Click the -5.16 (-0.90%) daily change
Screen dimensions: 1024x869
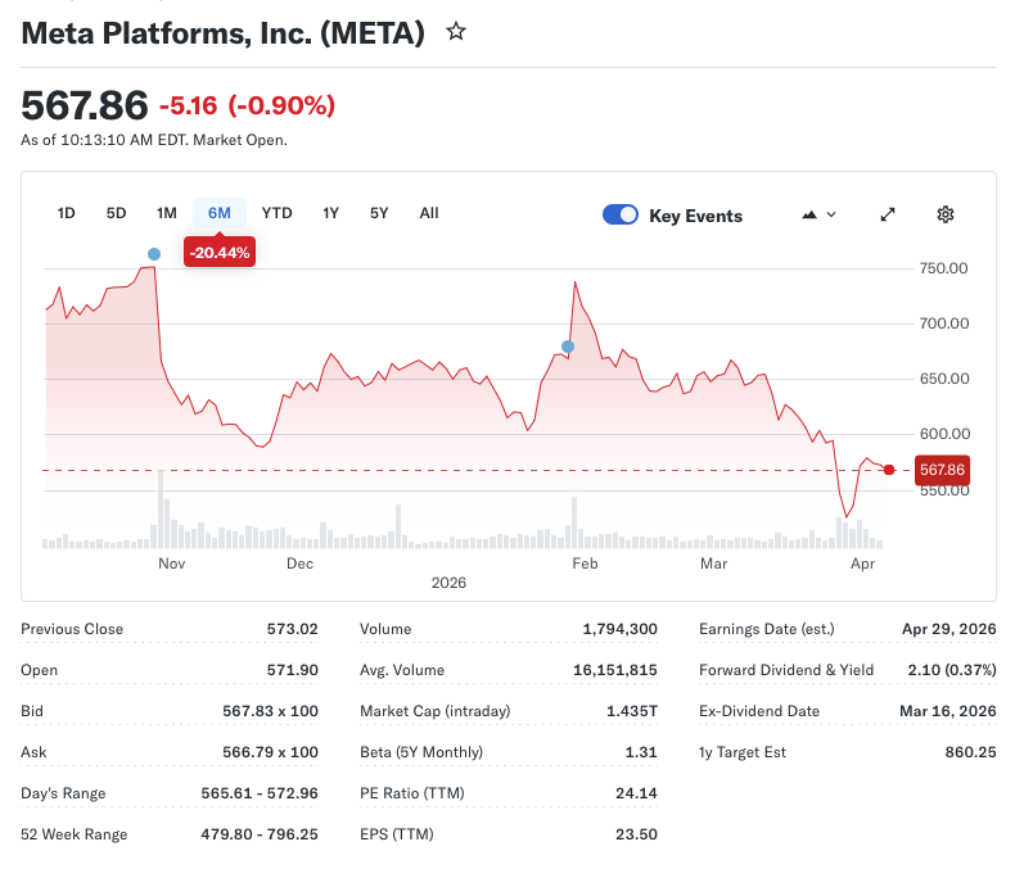click(248, 105)
